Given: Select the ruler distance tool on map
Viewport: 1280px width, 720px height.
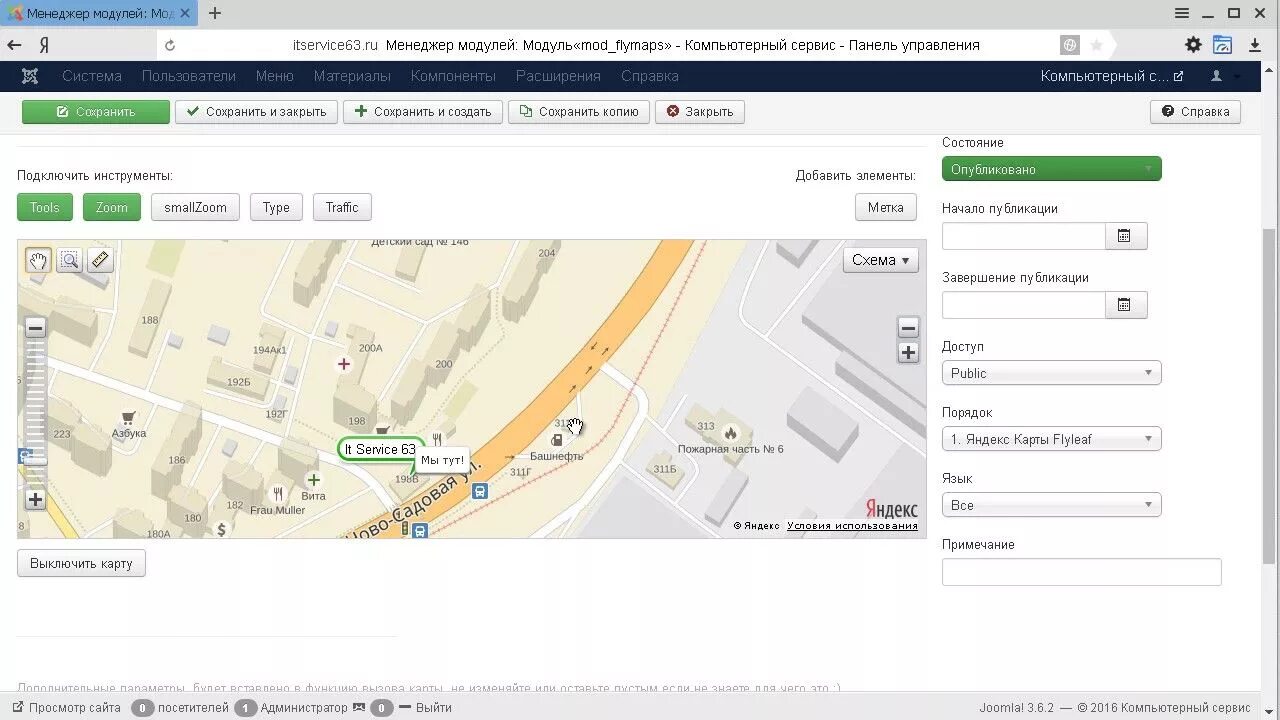Looking at the screenshot, I should (100, 261).
